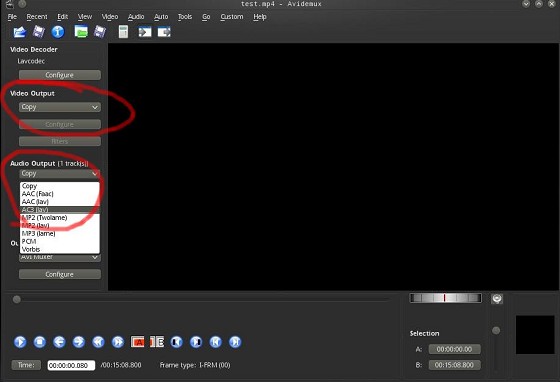Click the black audio level meter box

[x=535, y=335]
